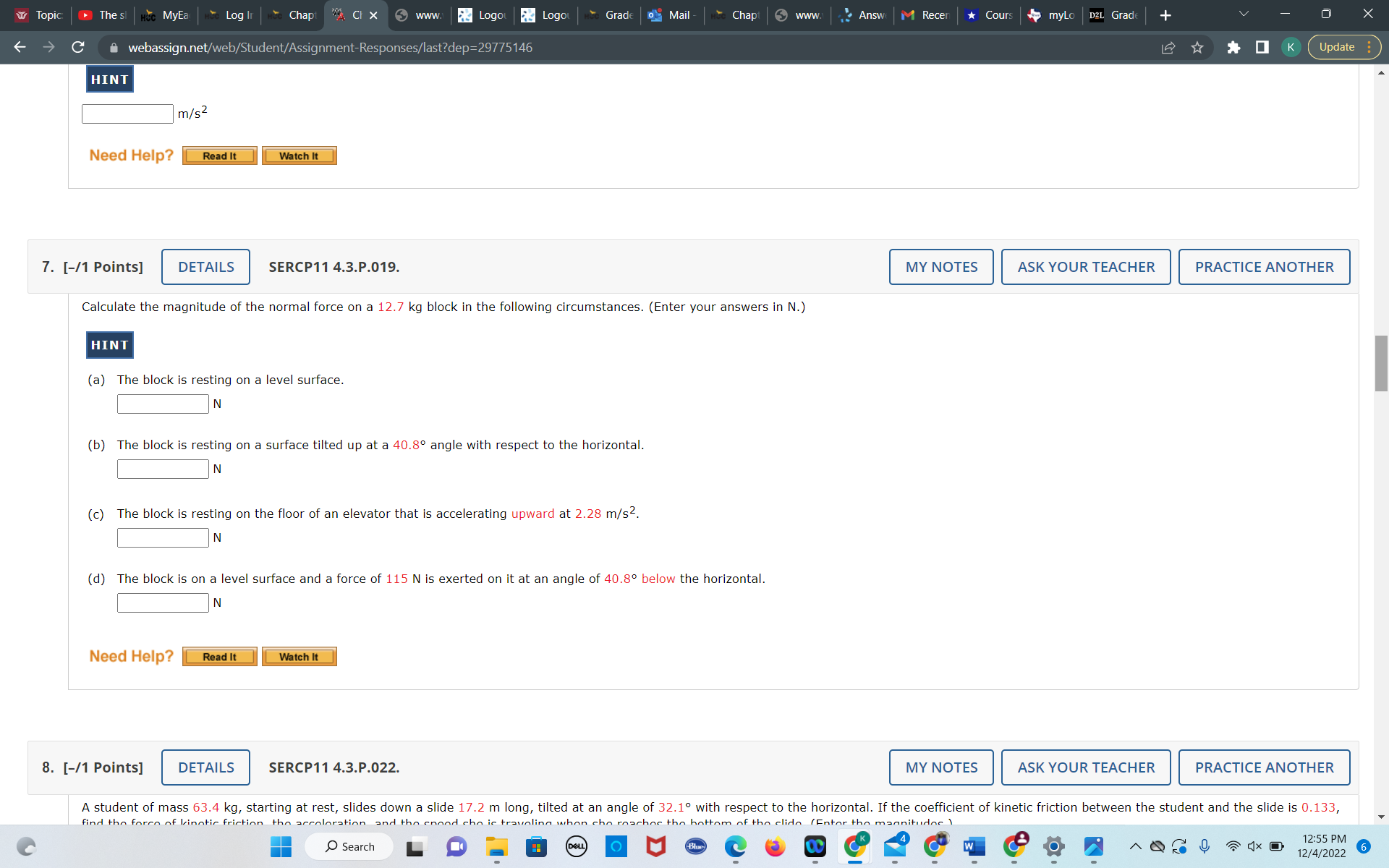The image size is (1389, 868).
Task: Open Microsoft Word from taskbar
Action: 974,846
